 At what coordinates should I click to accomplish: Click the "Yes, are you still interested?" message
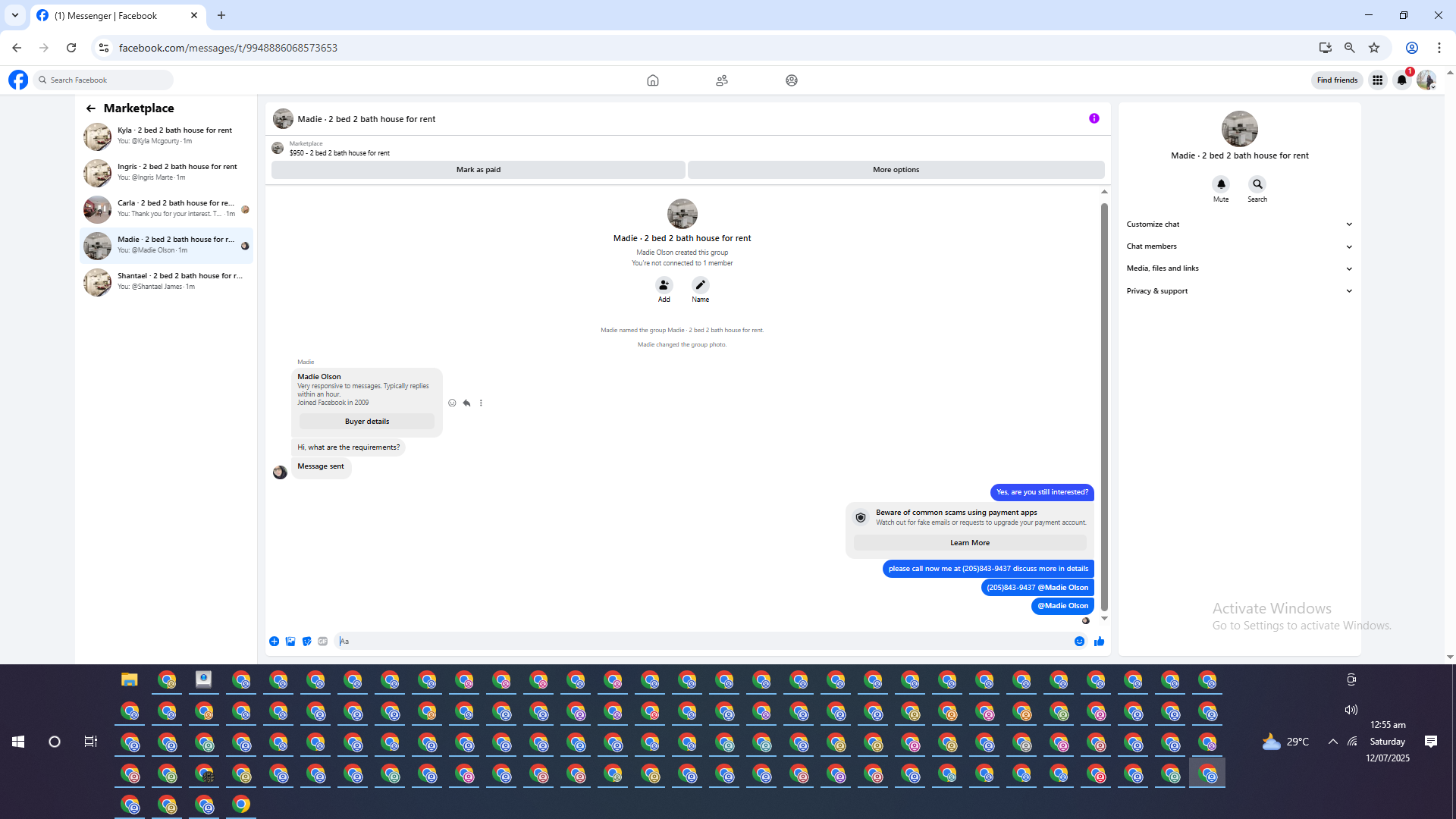pyautogui.click(x=1042, y=492)
